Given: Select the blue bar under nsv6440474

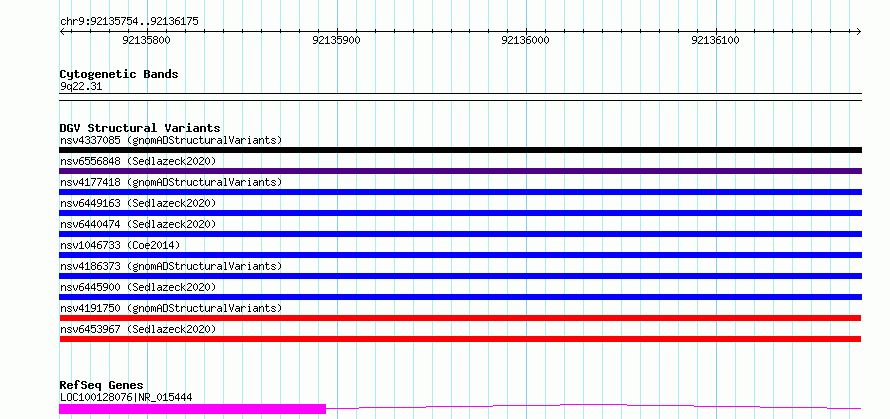Looking at the screenshot, I should (x=460, y=234).
